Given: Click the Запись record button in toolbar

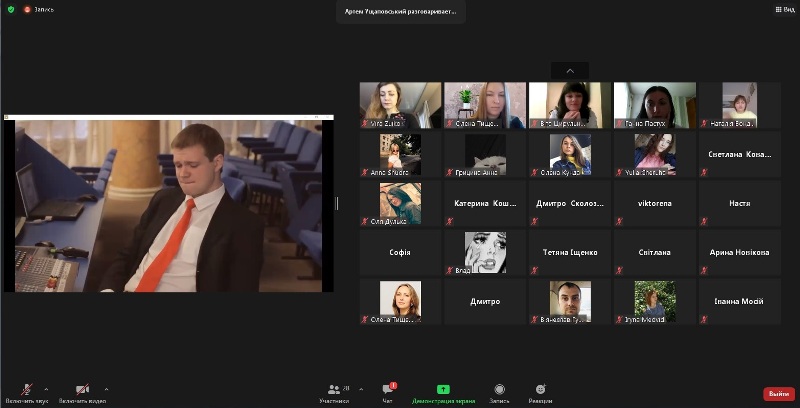Looking at the screenshot, I should coord(499,394).
